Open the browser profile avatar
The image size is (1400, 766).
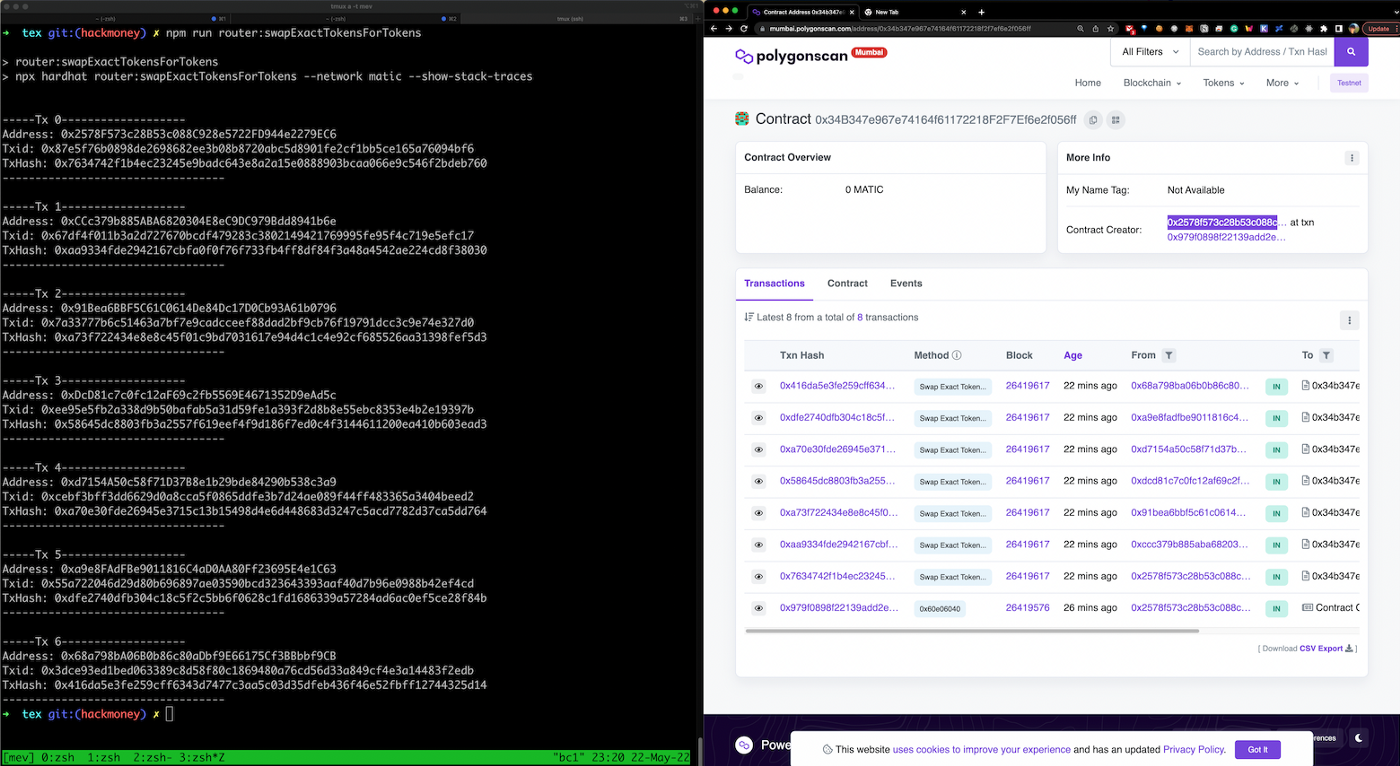(1353, 28)
